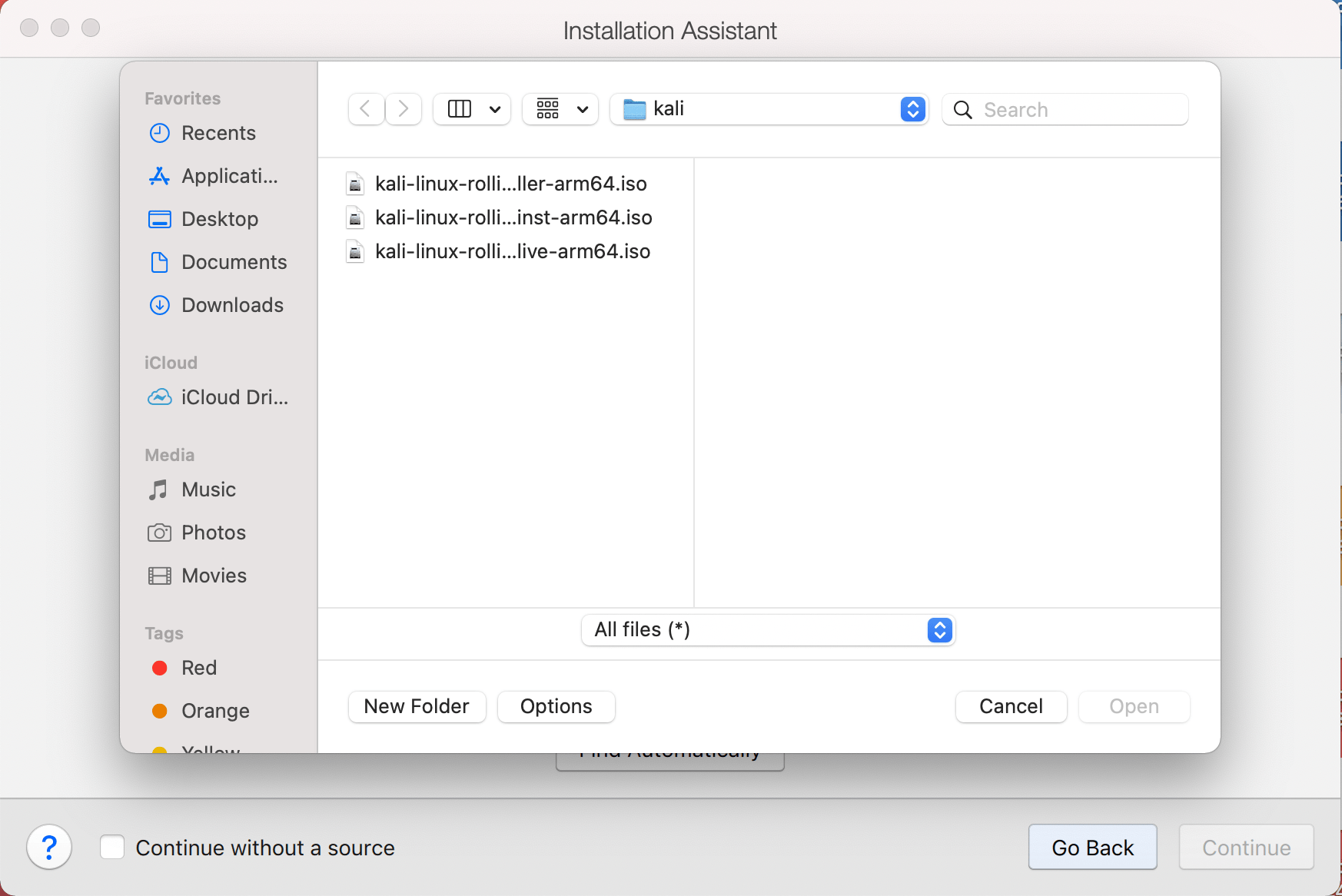Select the Red tag
The image size is (1342, 896).
(198, 668)
